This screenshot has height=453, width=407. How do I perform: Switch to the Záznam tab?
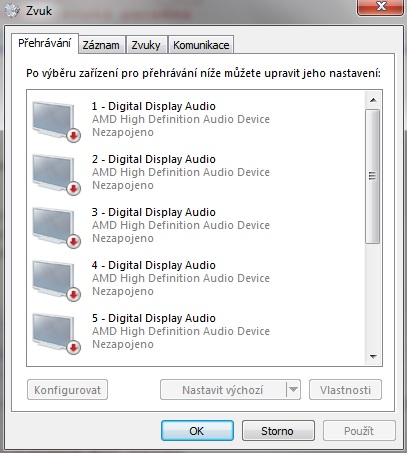[101, 45]
